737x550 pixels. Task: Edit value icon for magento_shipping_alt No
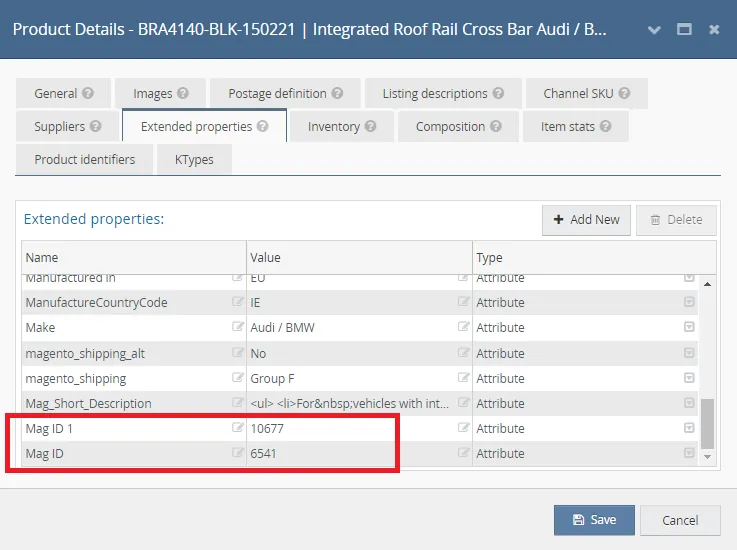[463, 352]
